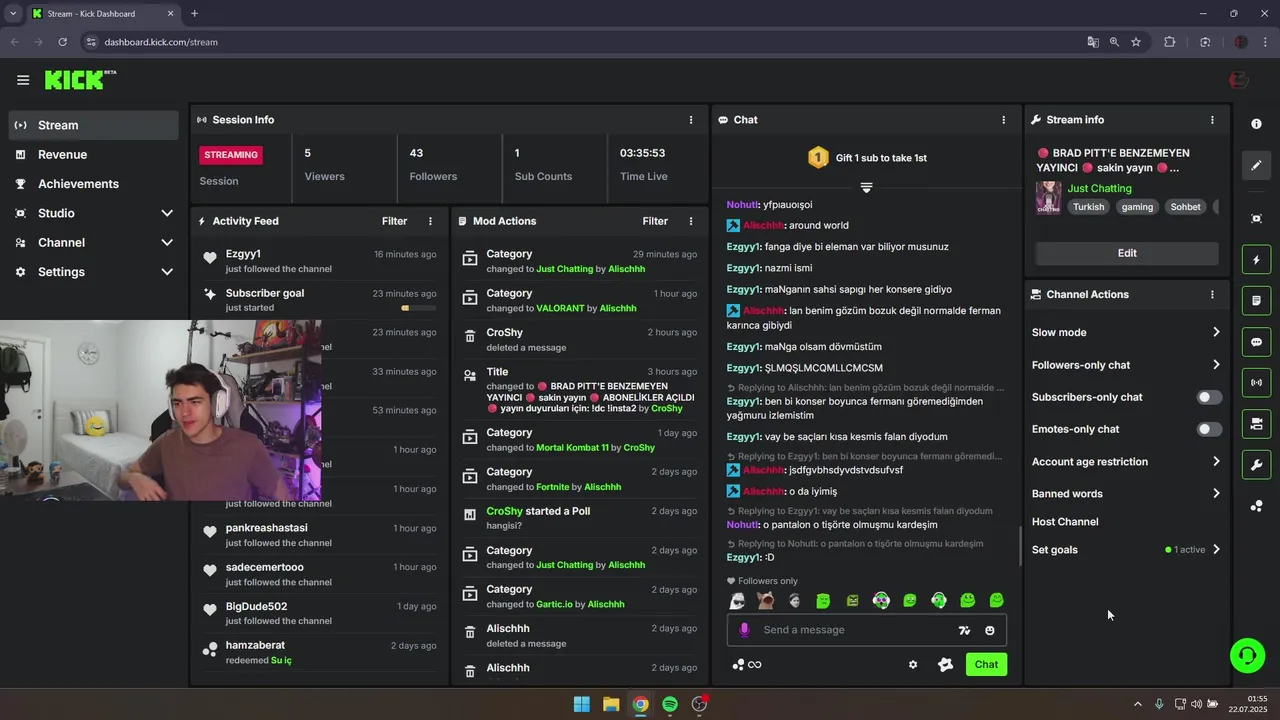Open File Explorer from the taskbar

tap(611, 704)
